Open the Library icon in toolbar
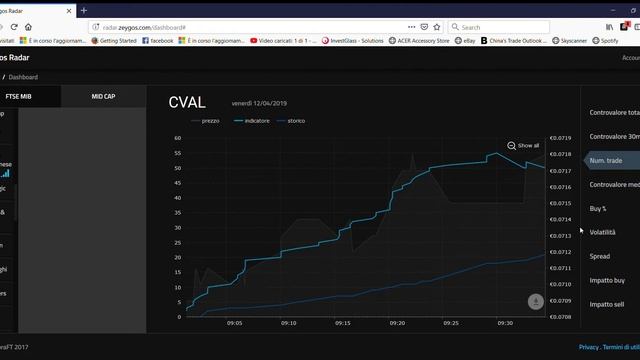 (x=609, y=27)
